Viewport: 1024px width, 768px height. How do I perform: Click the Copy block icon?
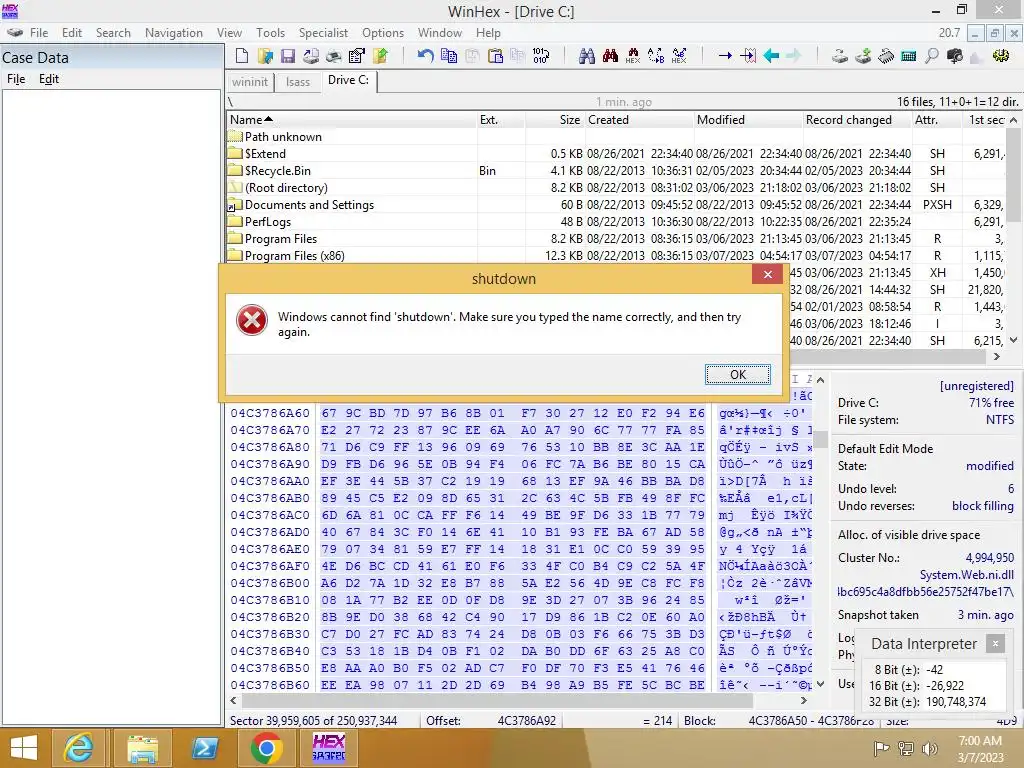click(x=449, y=56)
